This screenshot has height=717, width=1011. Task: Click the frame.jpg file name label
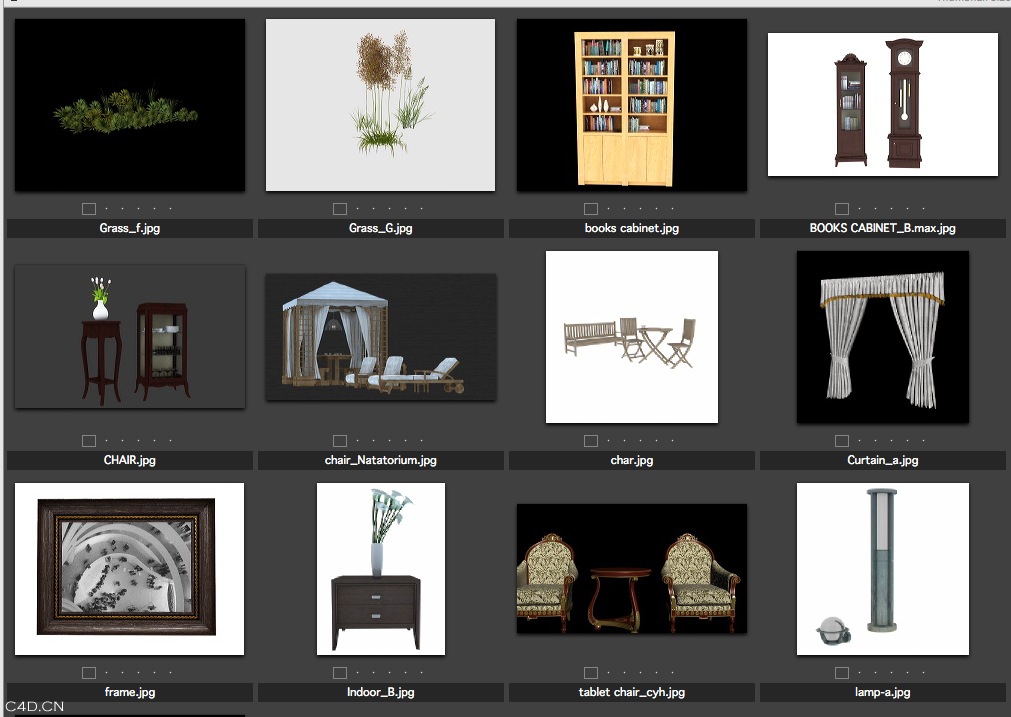pyautogui.click(x=130, y=692)
